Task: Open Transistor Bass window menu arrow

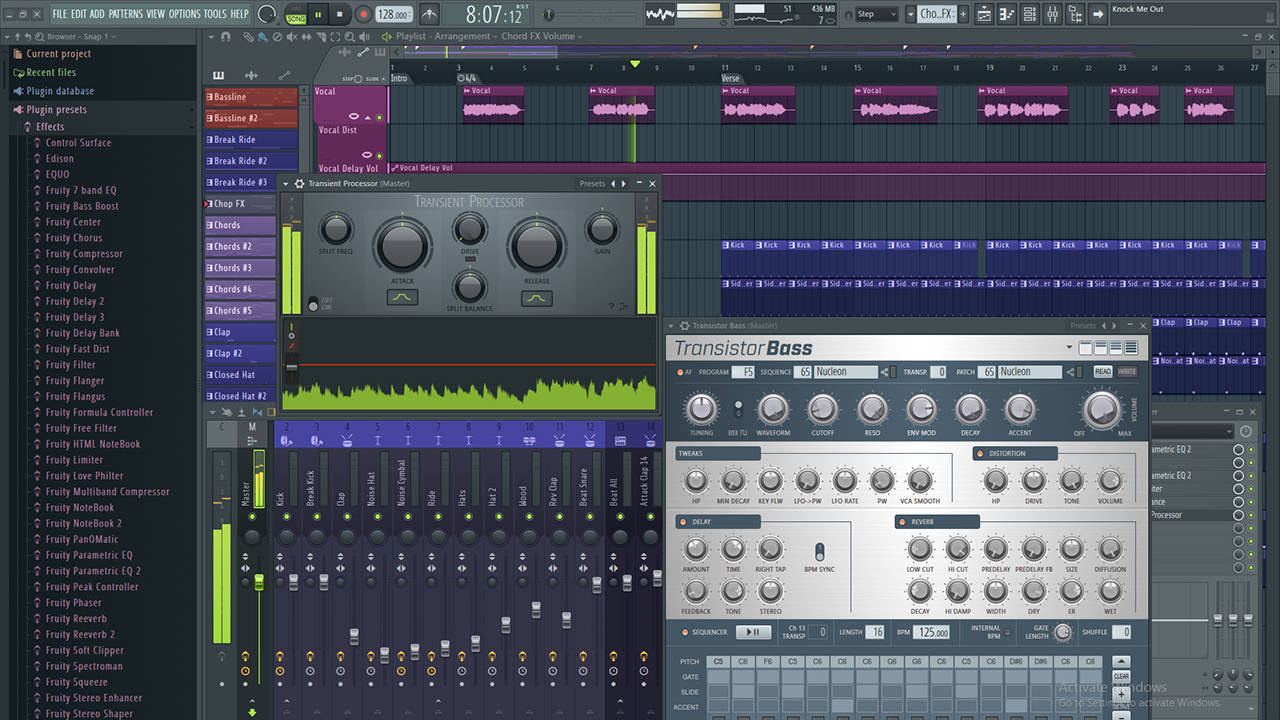Action: click(671, 326)
